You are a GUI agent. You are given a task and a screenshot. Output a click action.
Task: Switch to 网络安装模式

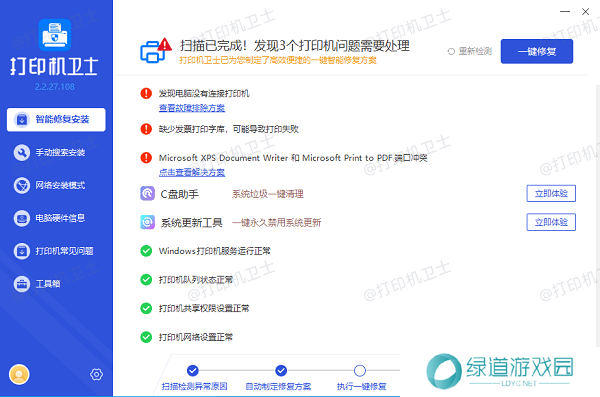point(56,185)
